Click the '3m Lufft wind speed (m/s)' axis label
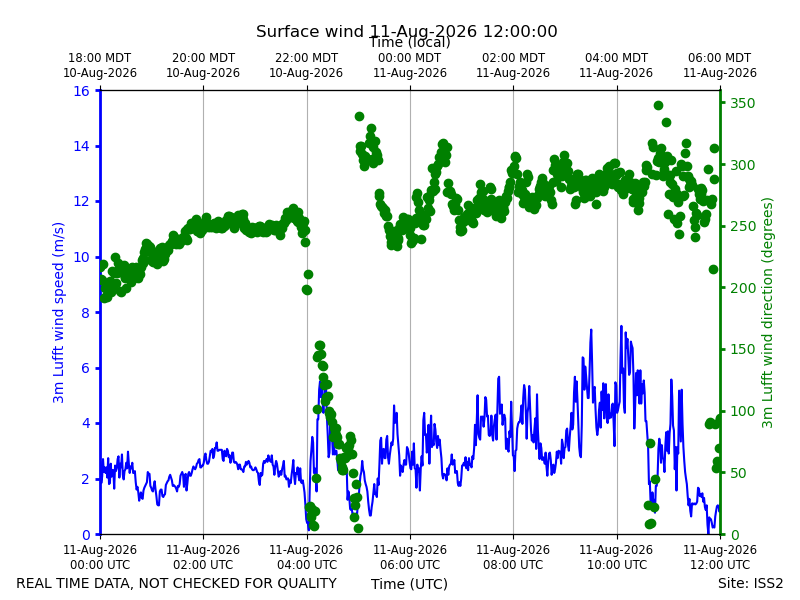This screenshot has height=600, width=800. (59, 312)
